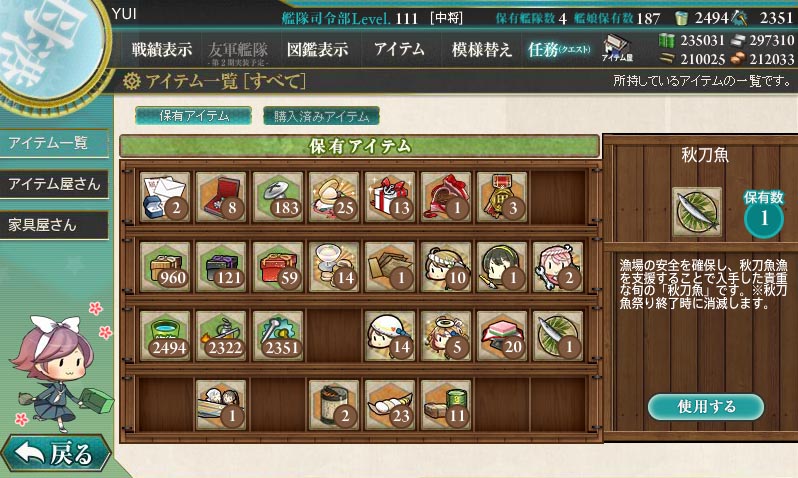The height and width of the screenshot is (478, 798).
Task: Switch to 保有アイテム tab
Action: click(193, 116)
